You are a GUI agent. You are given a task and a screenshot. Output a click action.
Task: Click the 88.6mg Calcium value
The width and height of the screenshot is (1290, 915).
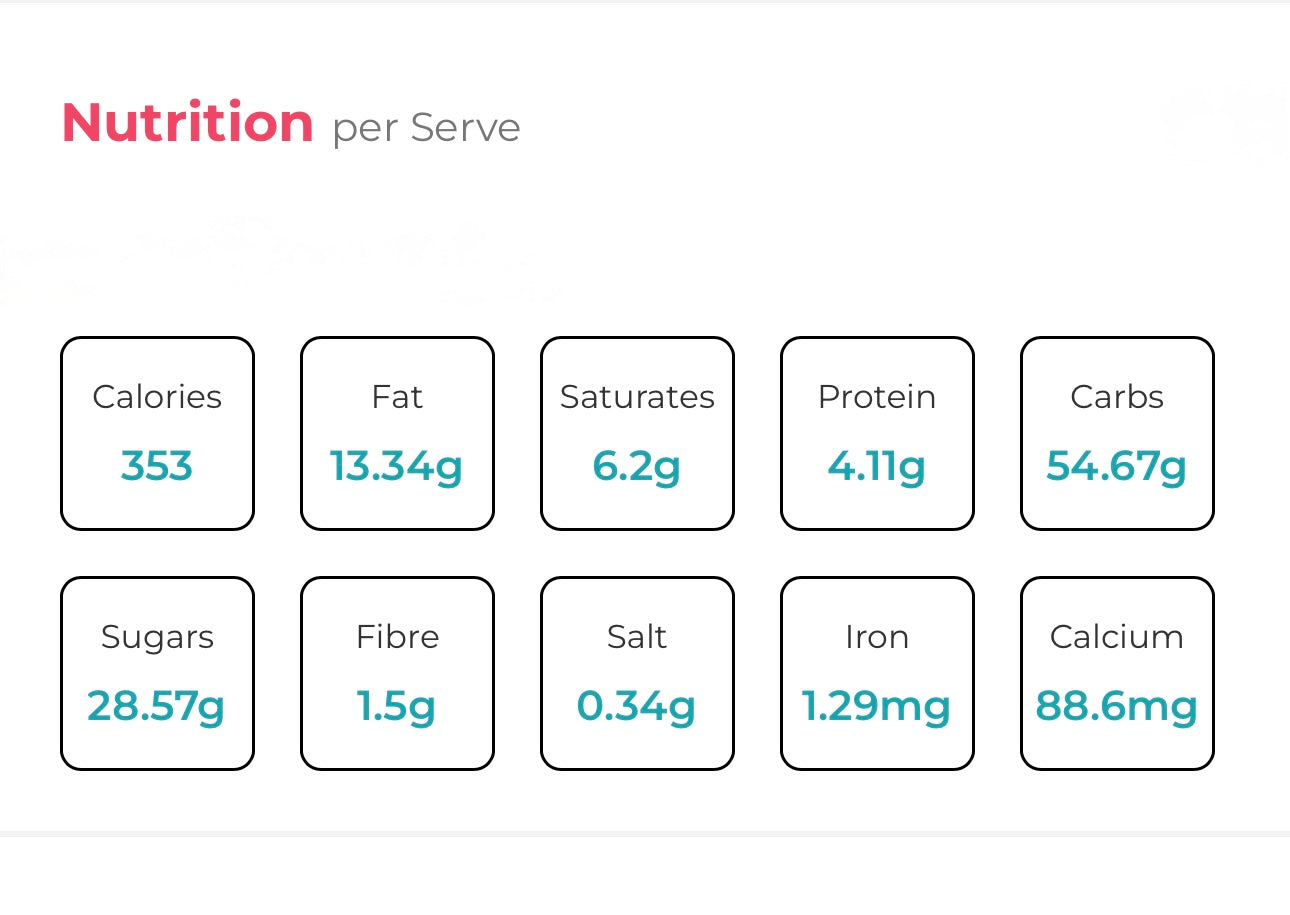(1117, 706)
